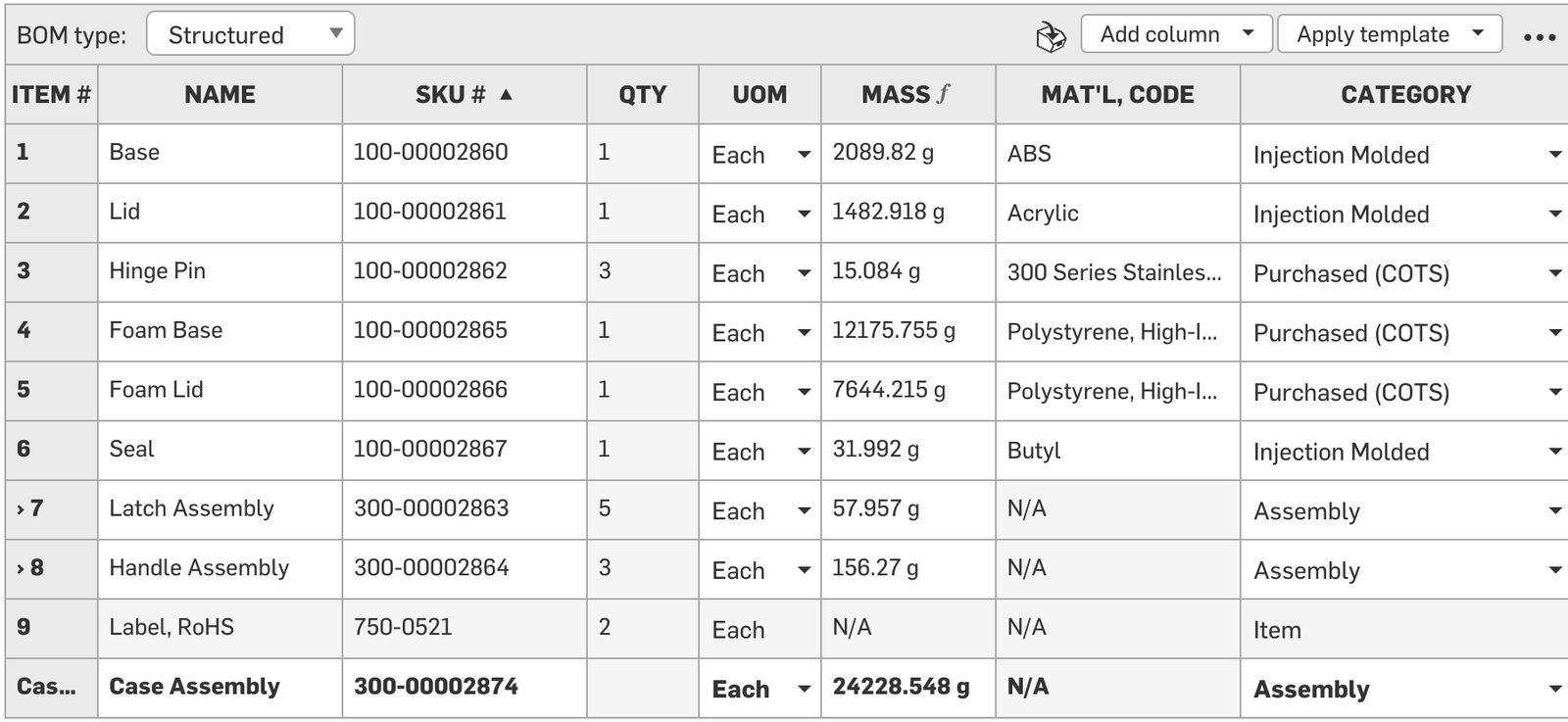Click the MASS computed function icon
The width and height of the screenshot is (1568, 722).
pos(943,95)
